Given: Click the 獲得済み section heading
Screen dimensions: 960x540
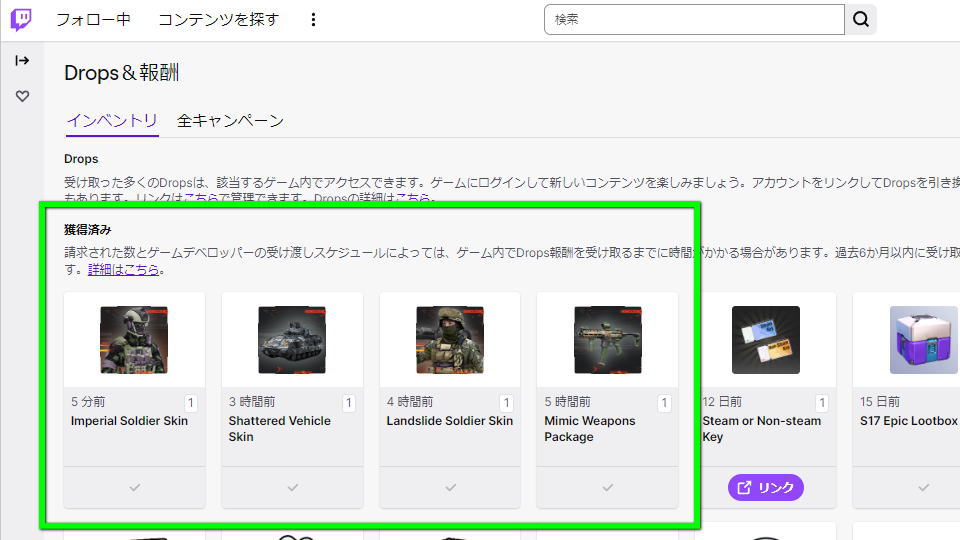Looking at the screenshot, I should coord(88,230).
